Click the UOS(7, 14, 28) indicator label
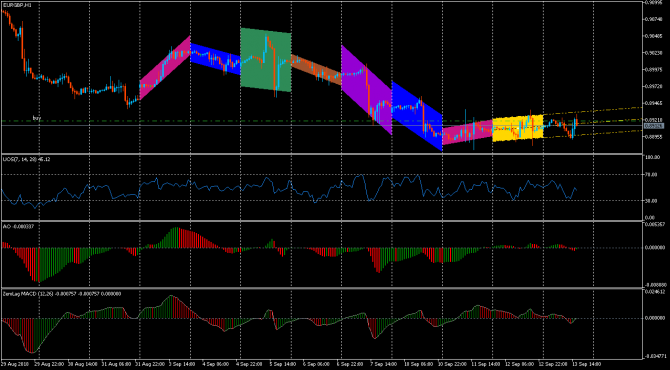The image size is (670, 370). (26, 159)
